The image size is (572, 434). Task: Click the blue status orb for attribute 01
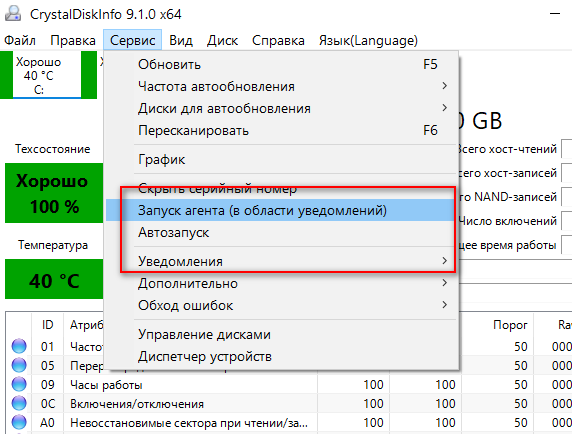click(19, 346)
